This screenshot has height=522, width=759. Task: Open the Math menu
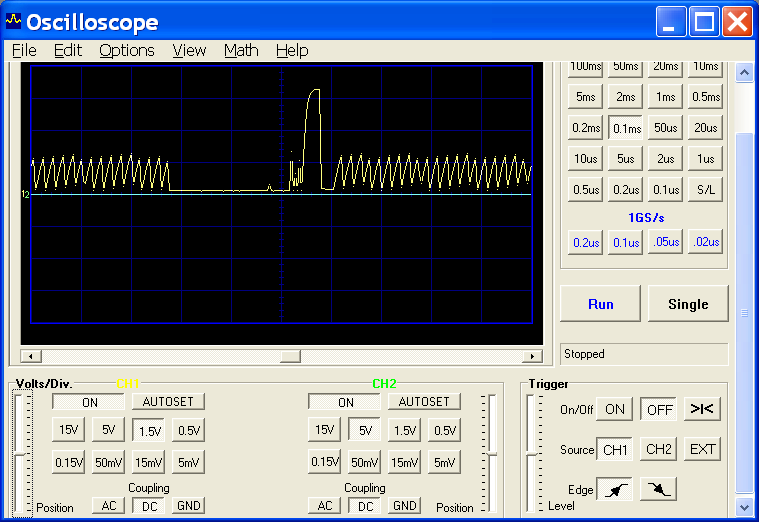[241, 50]
